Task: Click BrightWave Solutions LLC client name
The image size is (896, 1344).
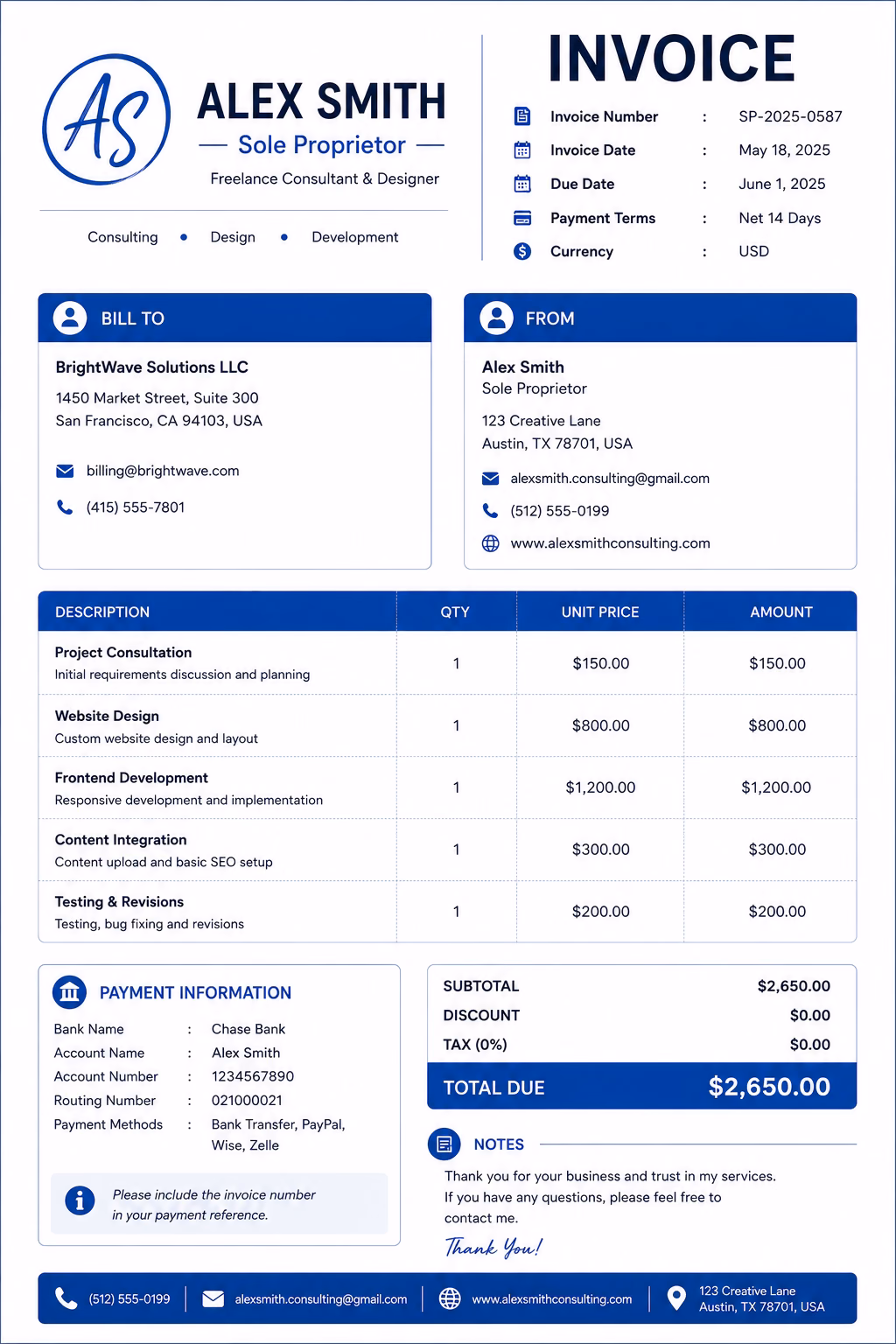Action: pyautogui.click(x=151, y=367)
